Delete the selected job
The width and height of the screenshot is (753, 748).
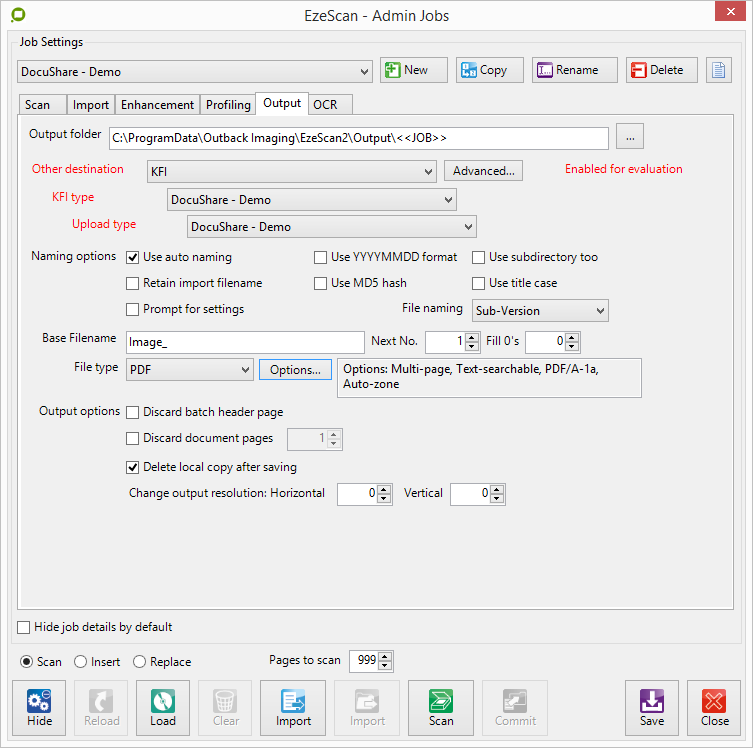pyautogui.click(x=661, y=70)
